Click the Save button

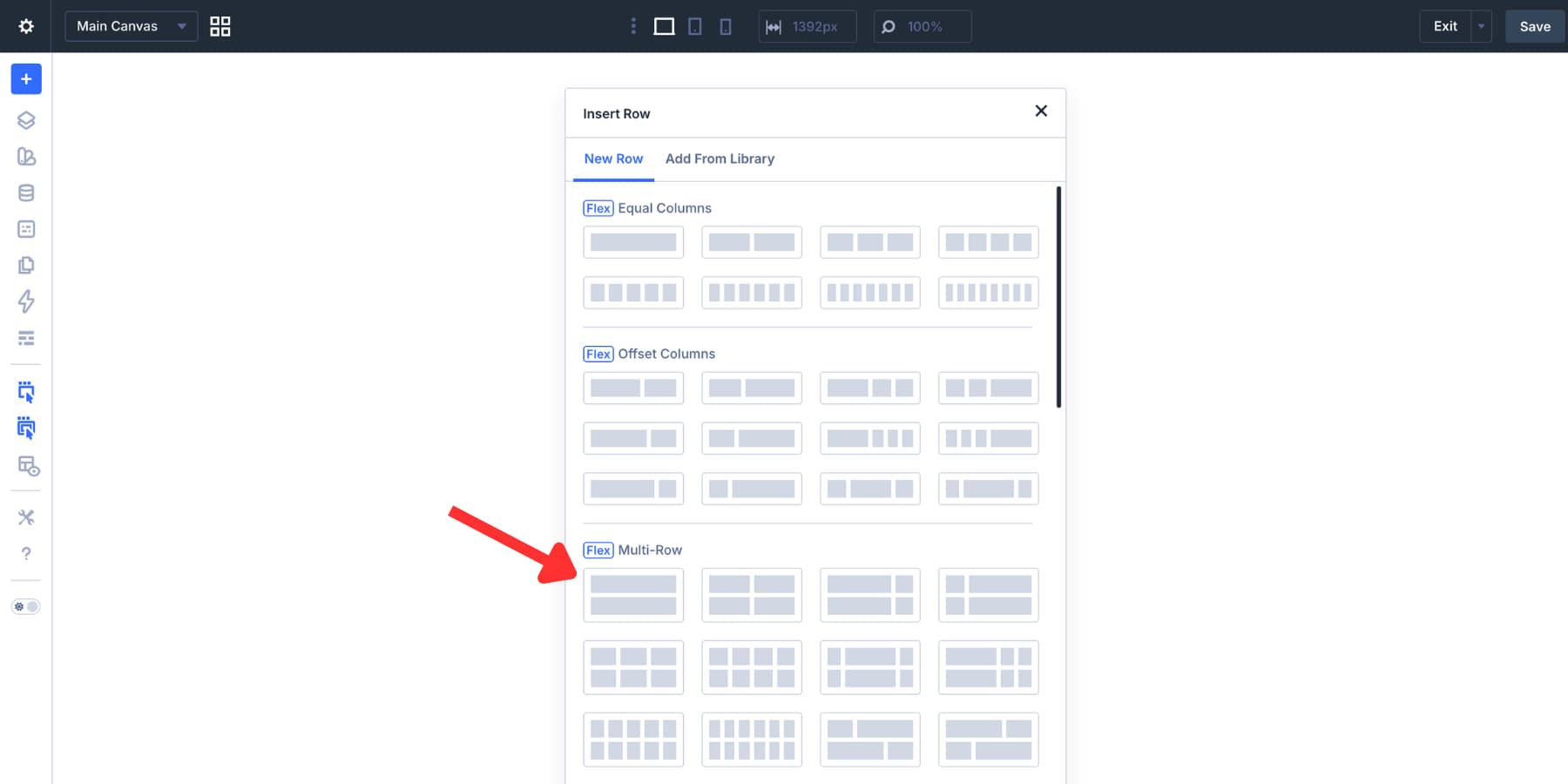(x=1535, y=26)
